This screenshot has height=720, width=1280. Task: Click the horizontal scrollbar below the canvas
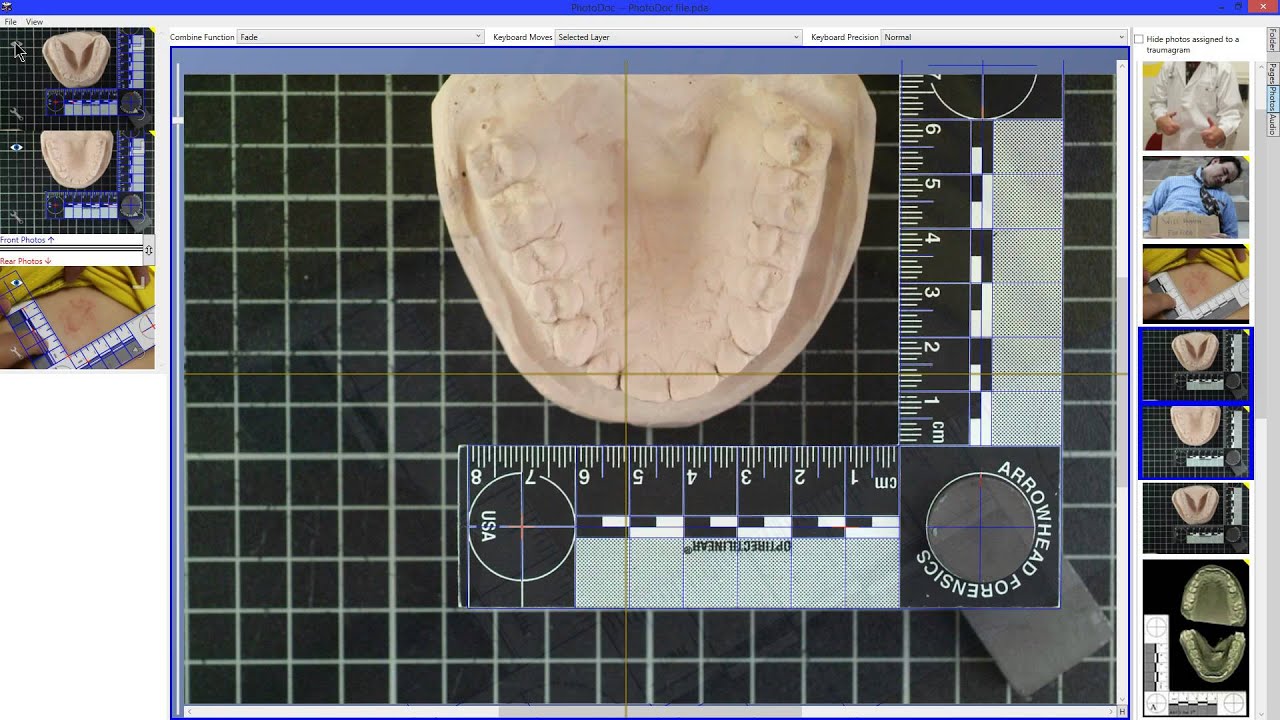(x=650, y=712)
